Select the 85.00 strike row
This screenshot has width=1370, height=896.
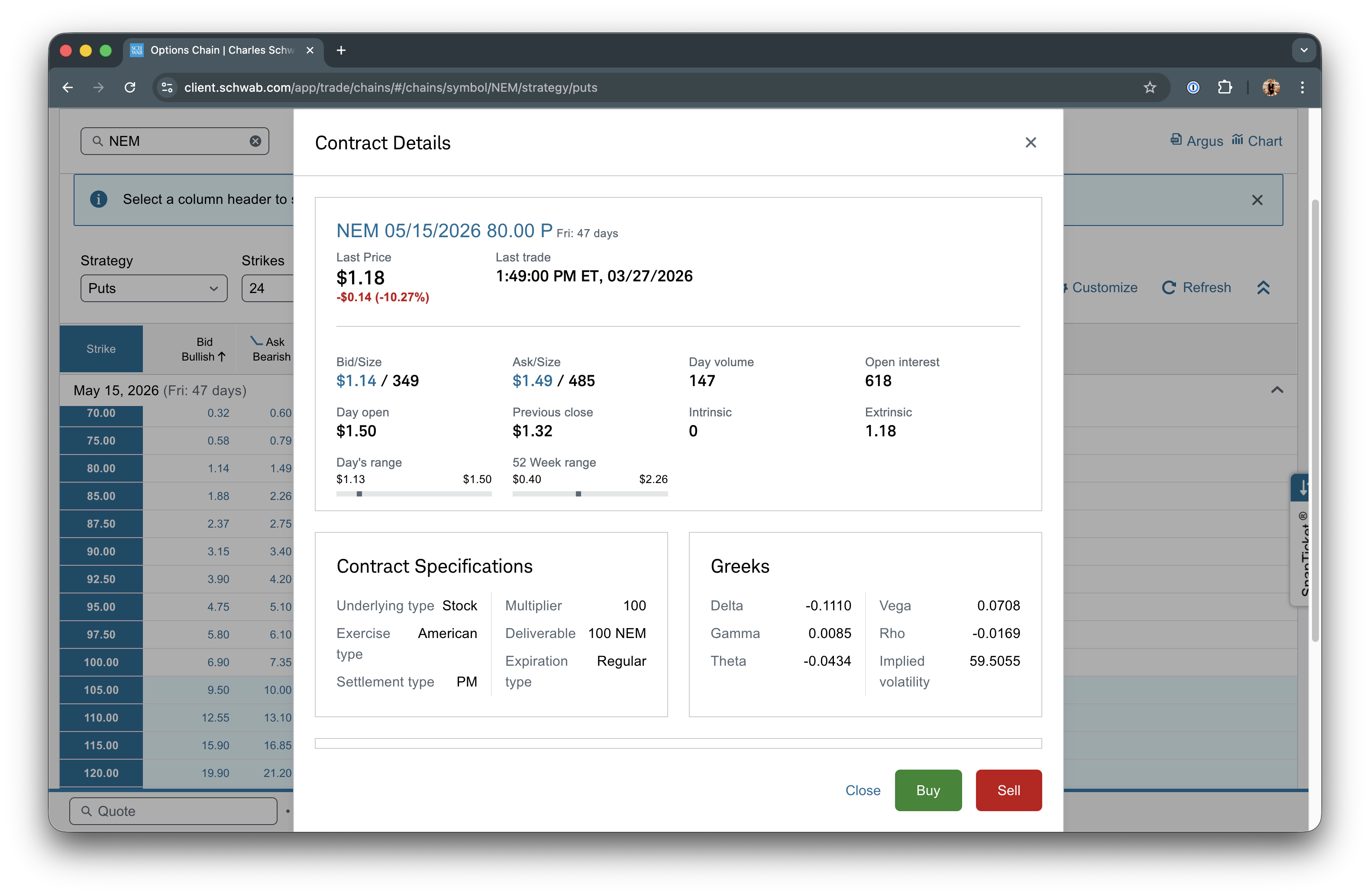(x=101, y=496)
